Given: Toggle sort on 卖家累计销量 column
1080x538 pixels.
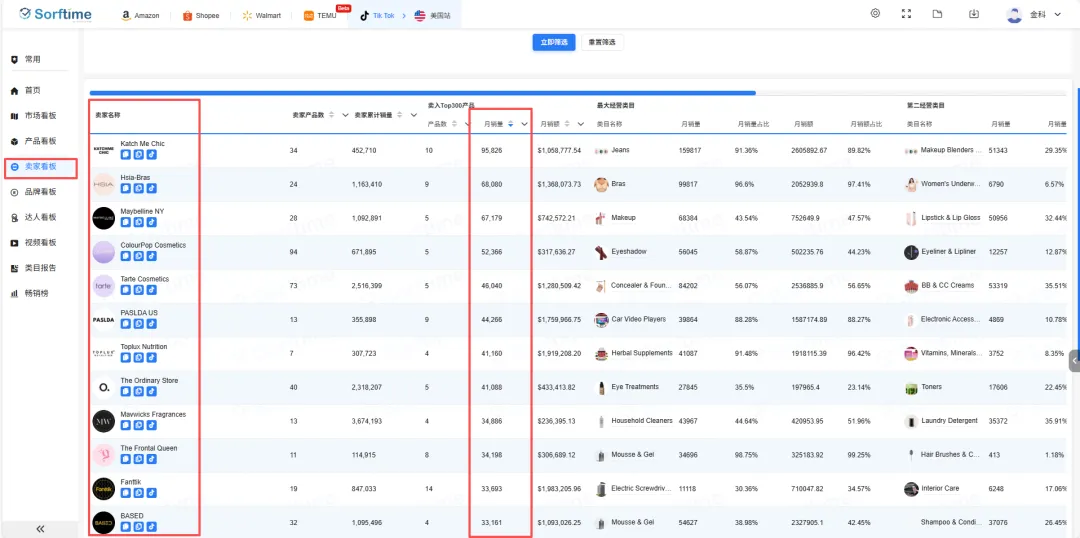Looking at the screenshot, I should (400, 115).
